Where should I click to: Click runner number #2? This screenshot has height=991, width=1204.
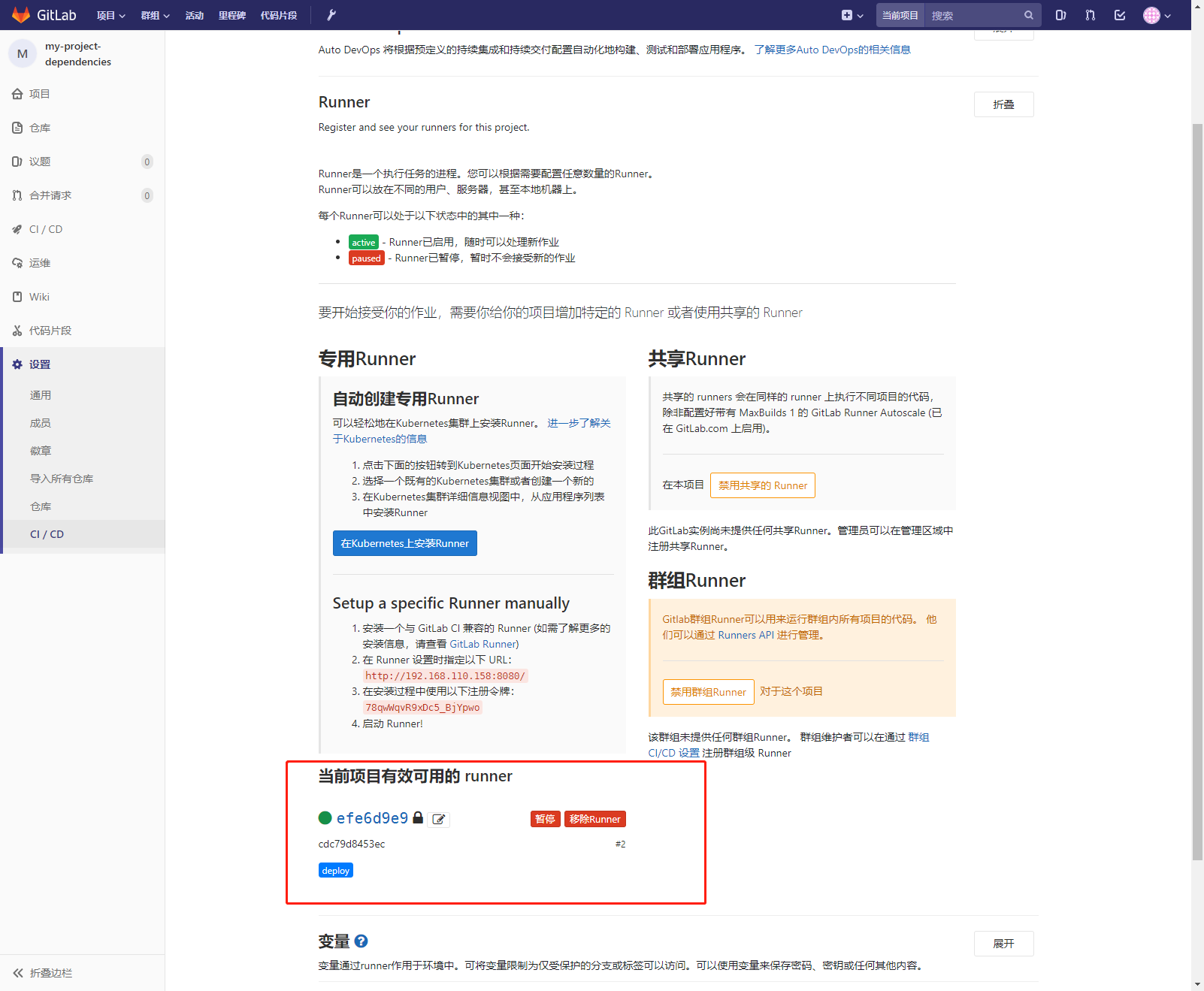pyautogui.click(x=620, y=844)
